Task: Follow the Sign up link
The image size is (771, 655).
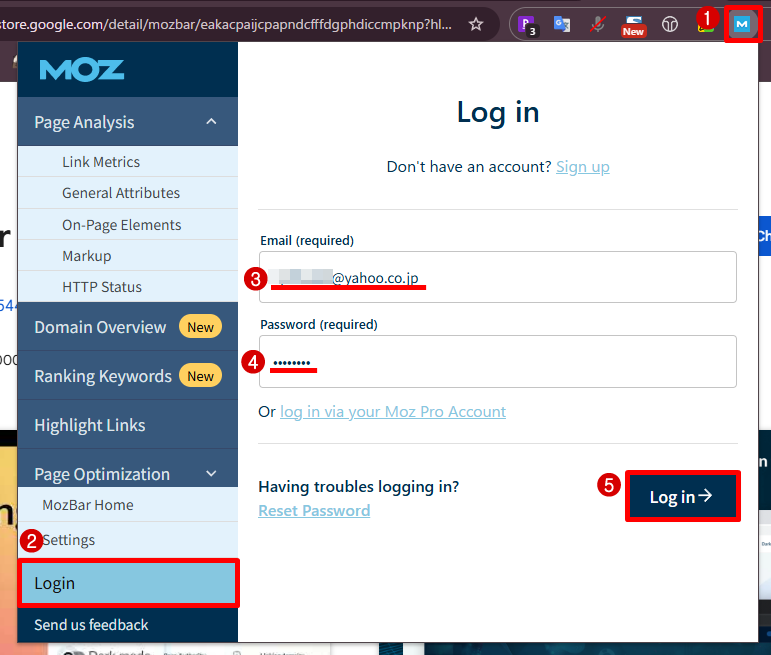Action: tap(582, 167)
